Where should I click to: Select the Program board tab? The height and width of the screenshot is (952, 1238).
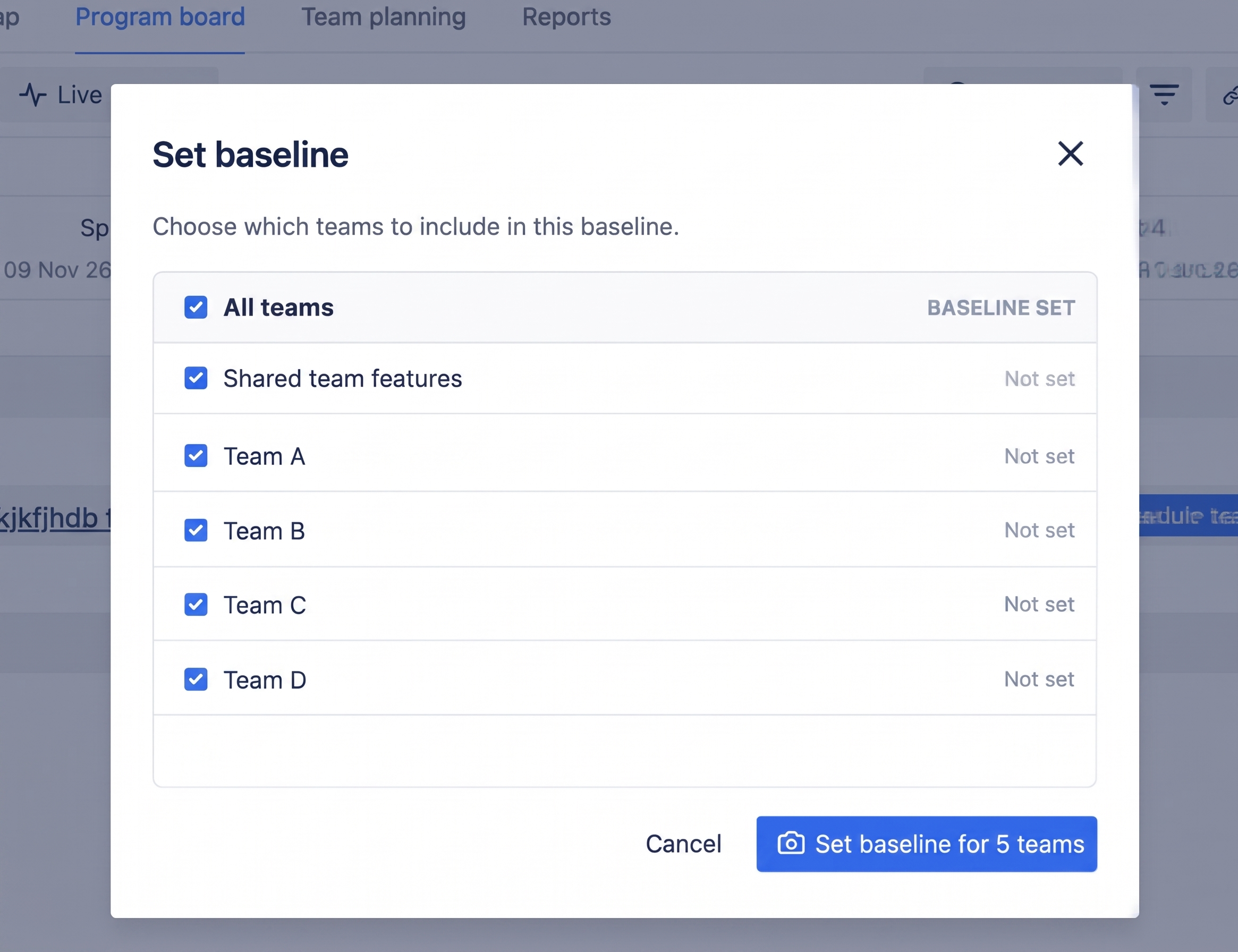[x=160, y=17]
